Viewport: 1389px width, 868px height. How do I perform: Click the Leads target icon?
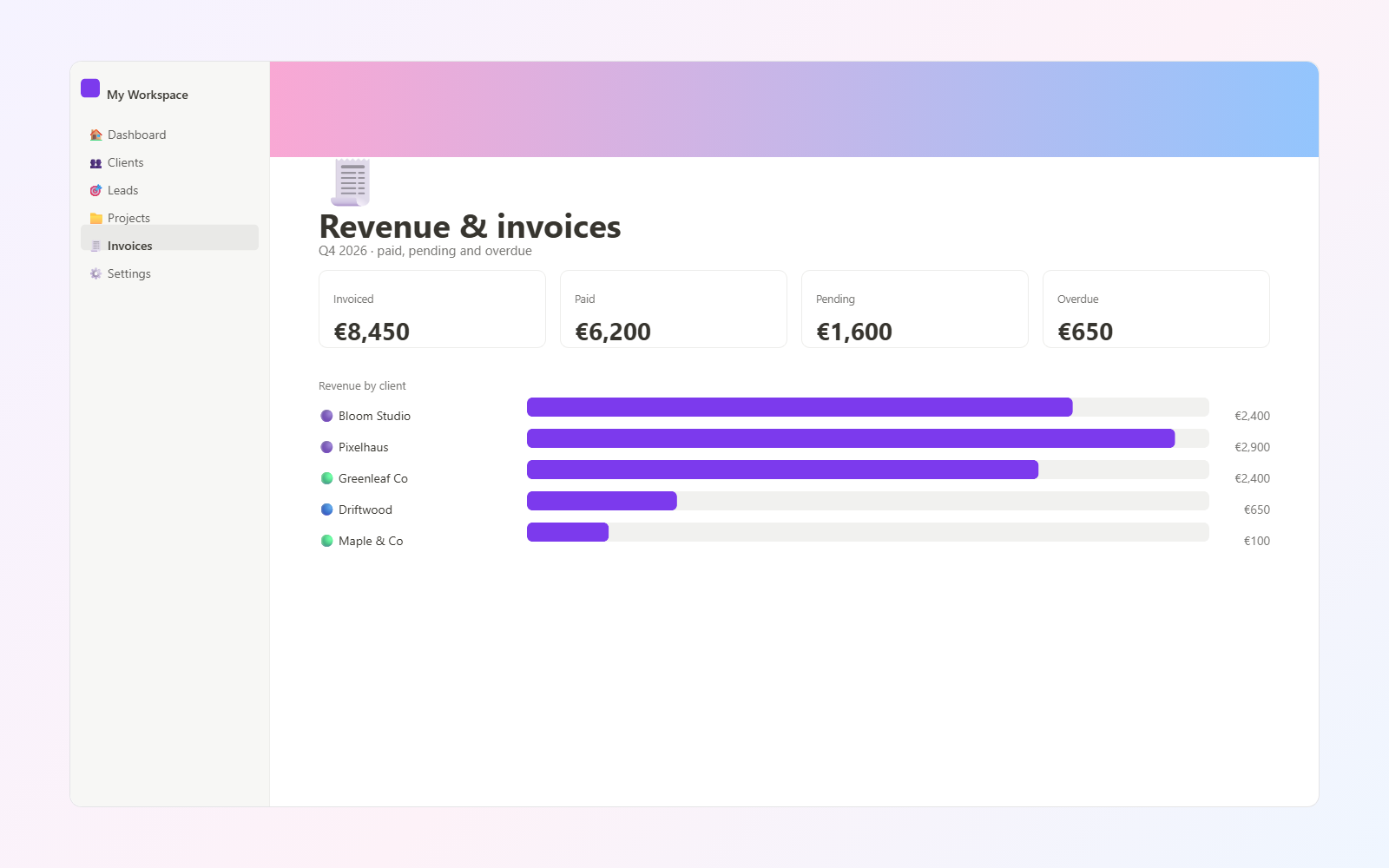95,190
